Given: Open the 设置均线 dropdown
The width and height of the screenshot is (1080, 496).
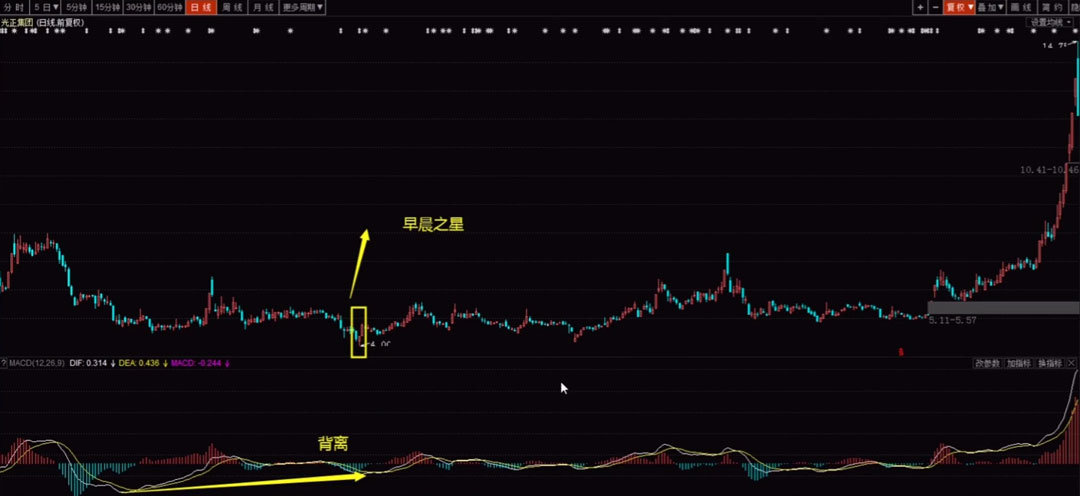Looking at the screenshot, I should point(1050,22).
